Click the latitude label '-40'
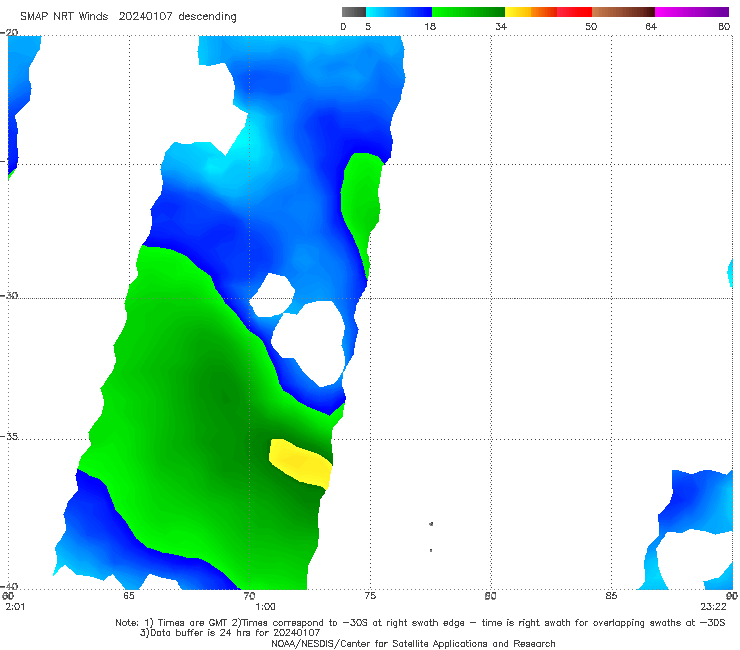 pyautogui.click(x=9, y=586)
